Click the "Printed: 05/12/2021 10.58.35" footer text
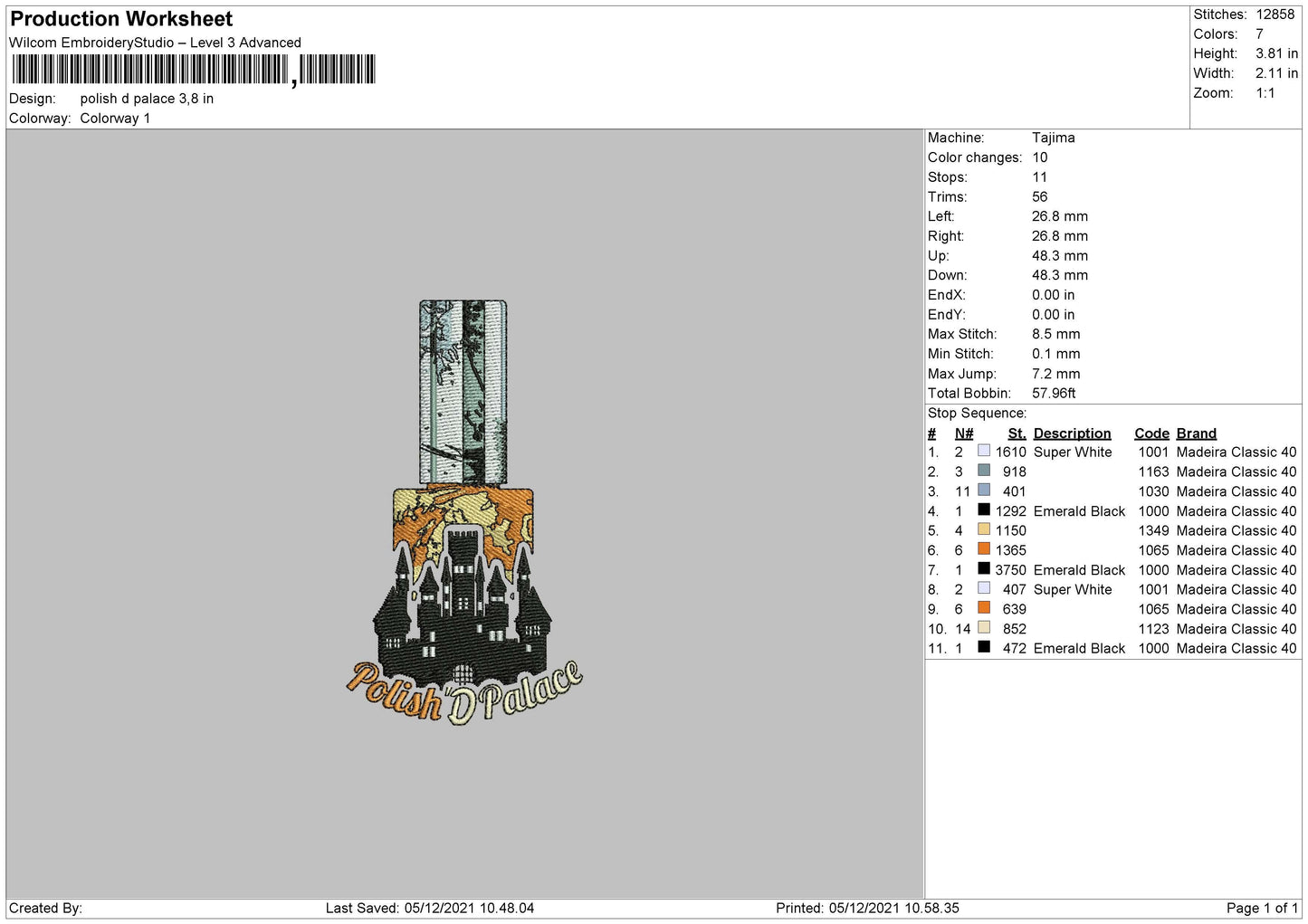This screenshot has width=1308, height=924. 867,908
